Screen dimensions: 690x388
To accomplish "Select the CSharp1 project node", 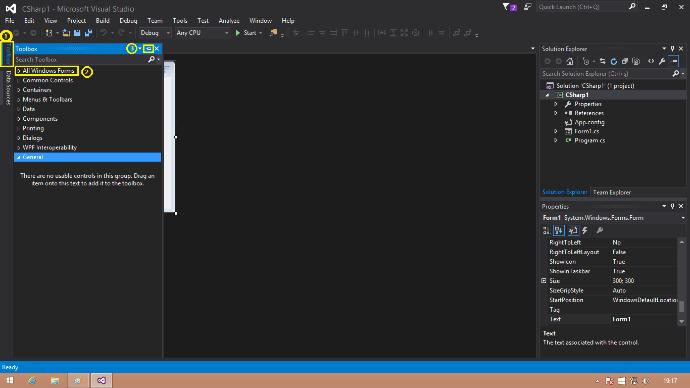I will [577, 95].
